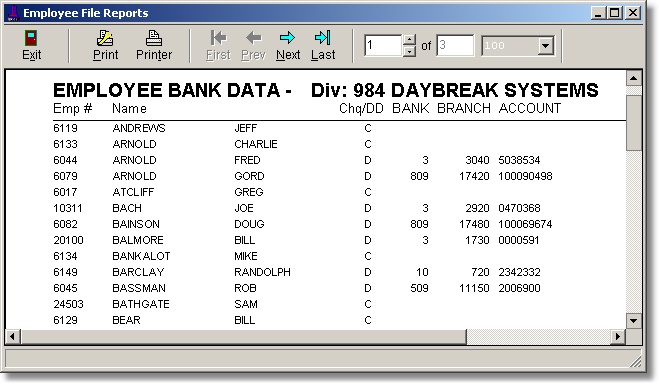Click branch number 2920
Viewport: 659px width, 385px height.
click(477, 208)
